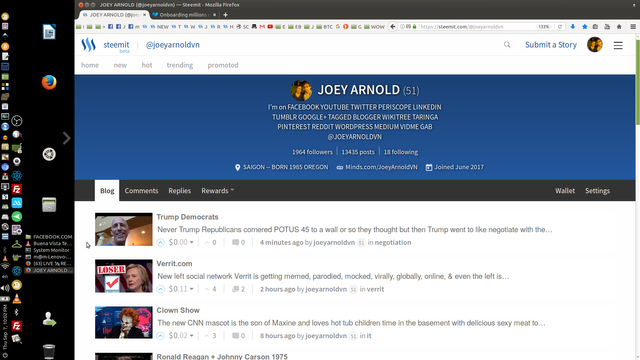The height and width of the screenshot is (360, 640).
Task: Upvote the Trump Democrats post
Action: (160, 242)
